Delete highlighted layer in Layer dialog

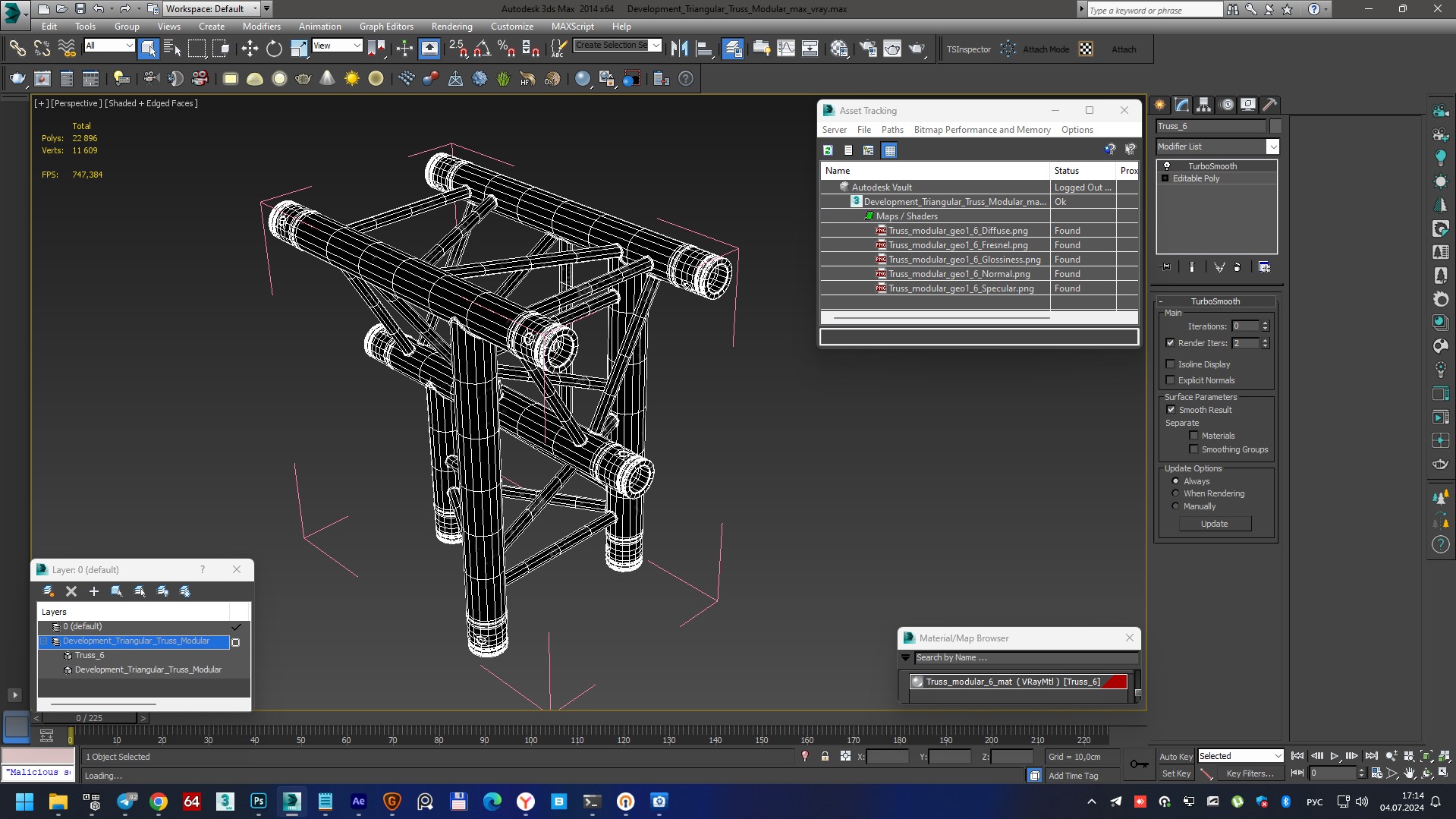[71, 591]
